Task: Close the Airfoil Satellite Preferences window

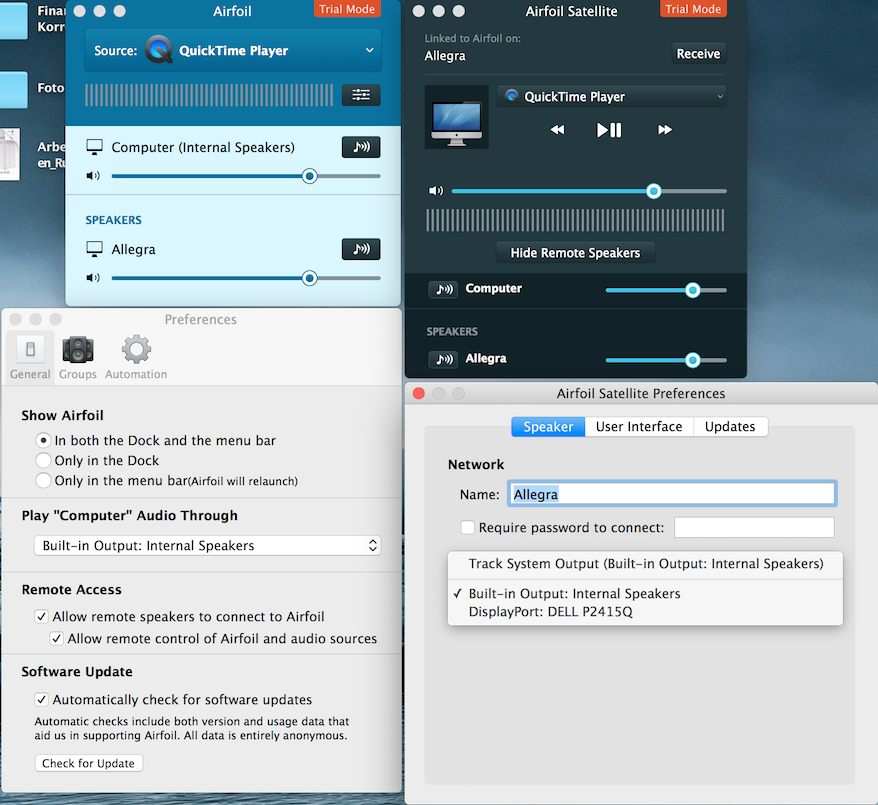Action: pos(418,394)
